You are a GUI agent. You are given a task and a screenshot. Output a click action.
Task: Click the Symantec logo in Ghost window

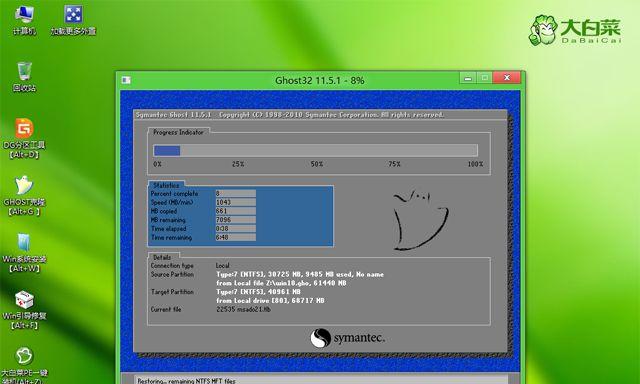coord(347,338)
